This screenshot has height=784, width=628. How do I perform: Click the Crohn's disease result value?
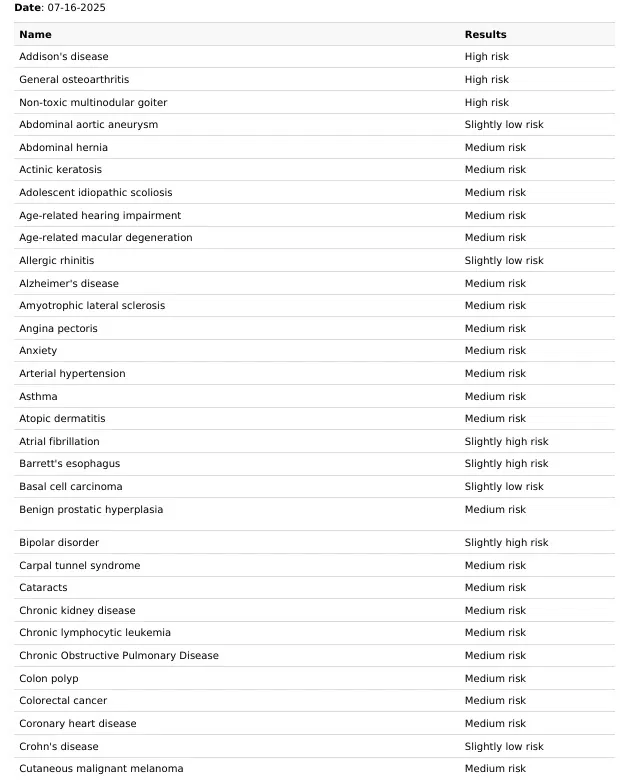[504, 747]
